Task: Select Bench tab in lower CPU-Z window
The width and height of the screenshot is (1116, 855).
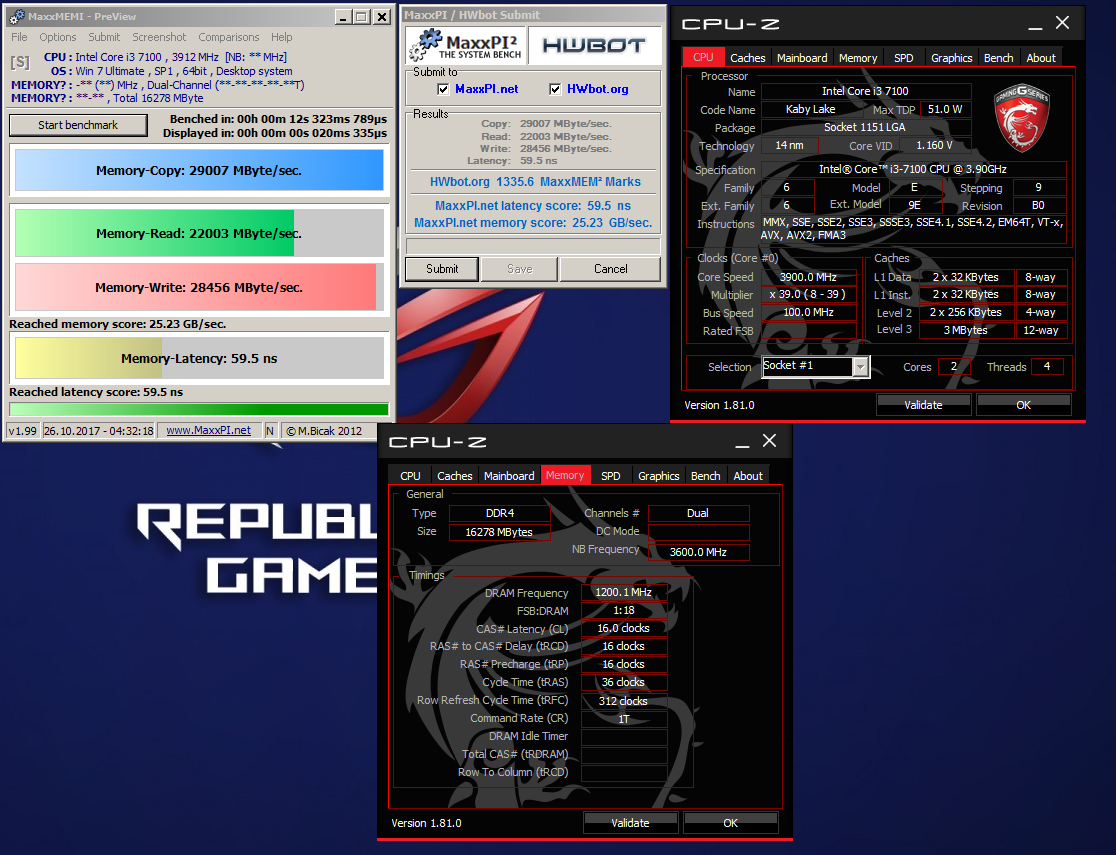Action: tap(705, 476)
